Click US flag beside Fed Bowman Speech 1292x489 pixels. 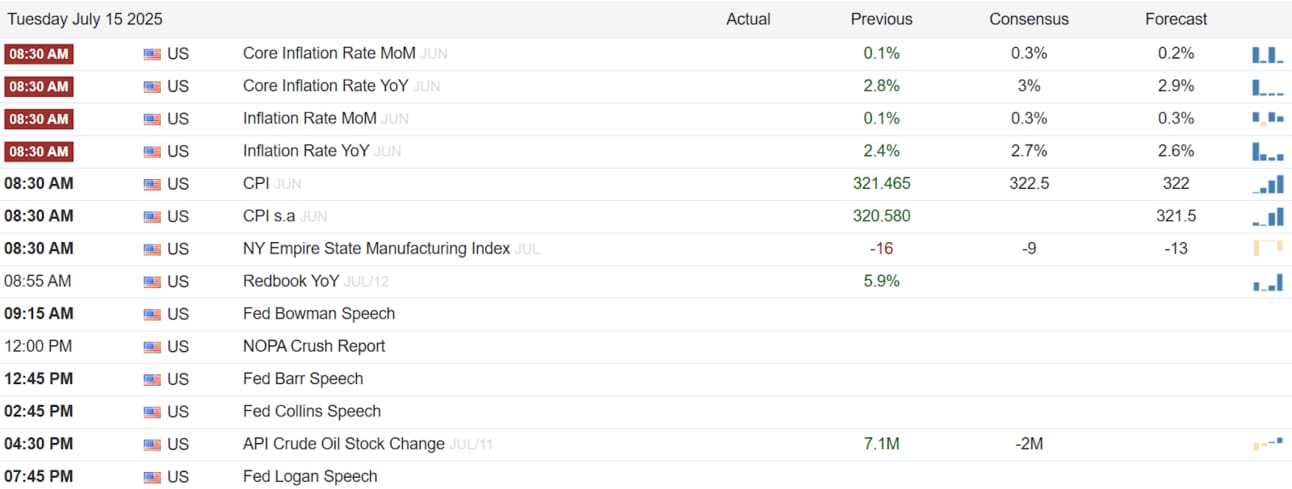(x=152, y=314)
